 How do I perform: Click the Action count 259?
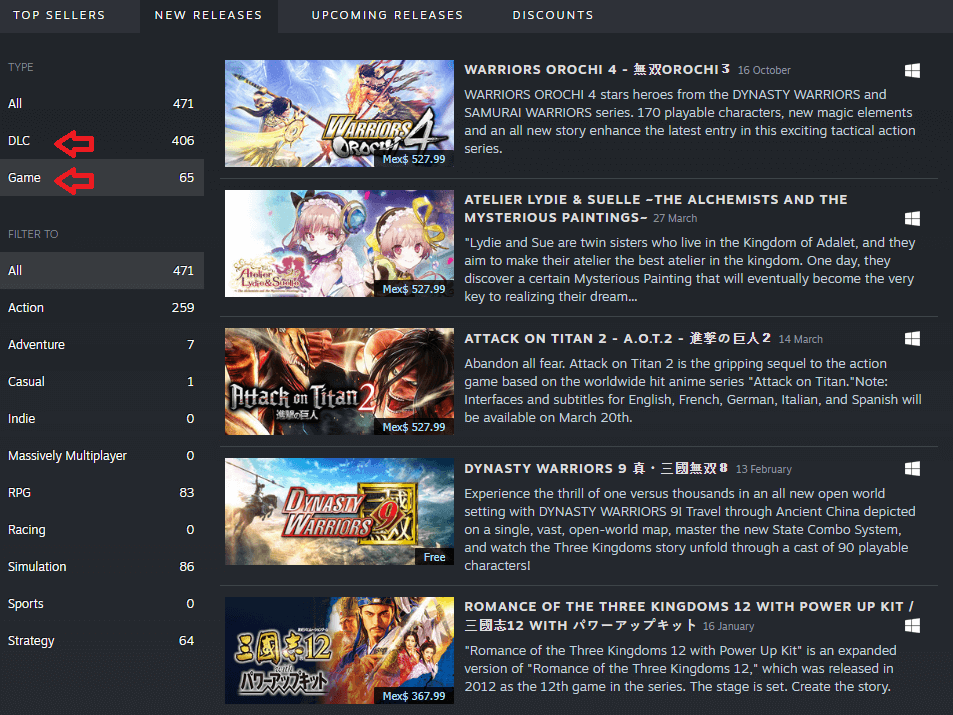click(183, 308)
